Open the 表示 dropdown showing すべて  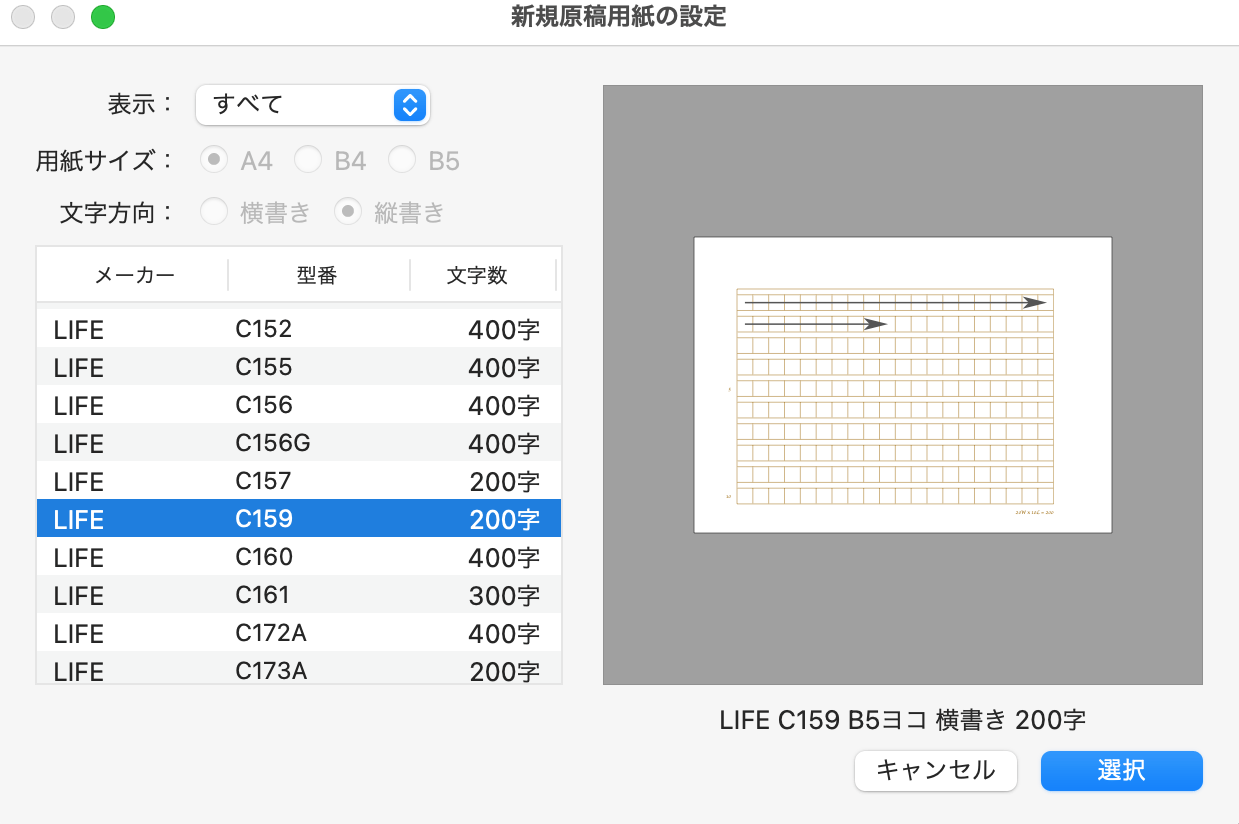[312, 104]
